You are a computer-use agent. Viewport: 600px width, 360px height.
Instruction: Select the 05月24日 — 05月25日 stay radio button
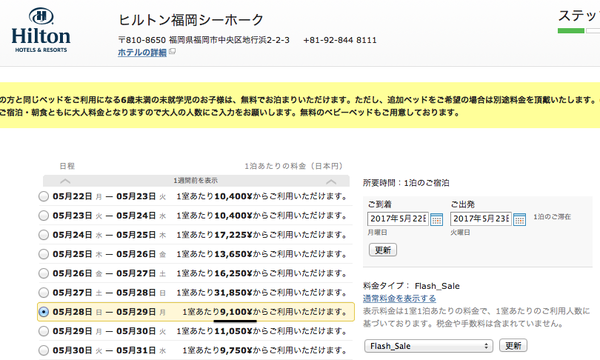pyautogui.click(x=44, y=235)
